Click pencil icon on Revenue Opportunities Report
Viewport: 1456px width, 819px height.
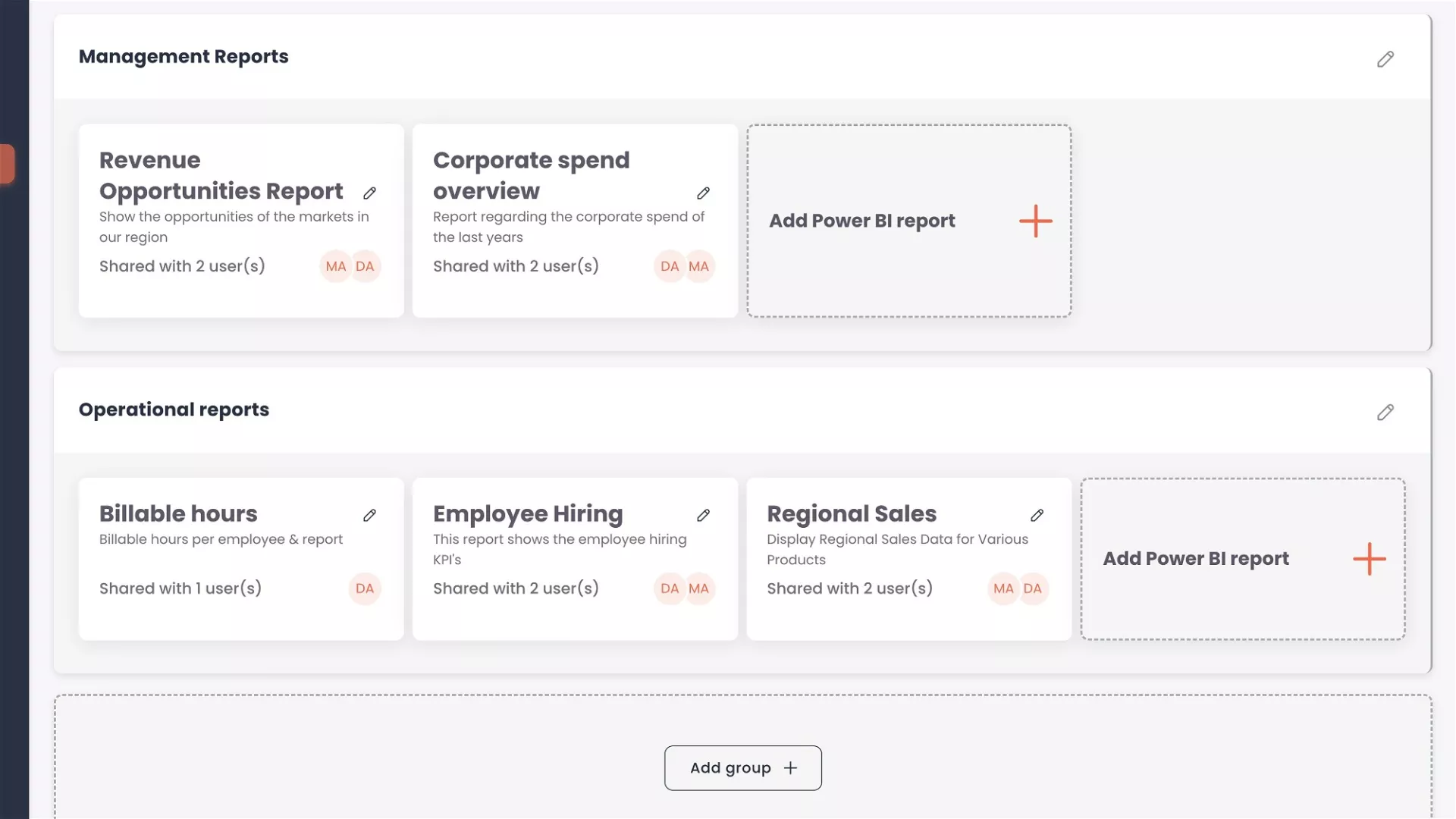pyautogui.click(x=369, y=193)
